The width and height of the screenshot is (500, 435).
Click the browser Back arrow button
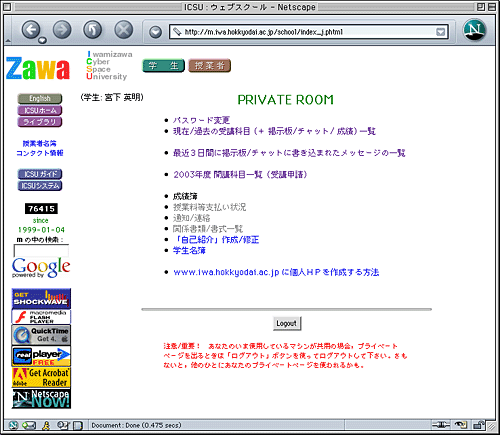pos(31,30)
